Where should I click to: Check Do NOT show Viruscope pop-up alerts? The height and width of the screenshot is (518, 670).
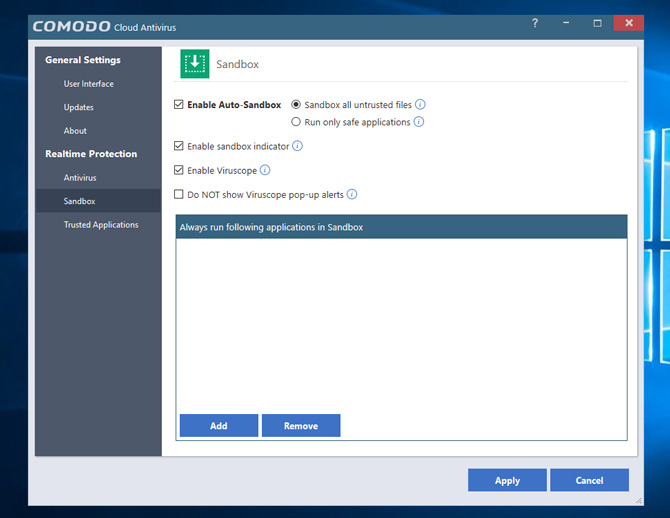point(179,194)
